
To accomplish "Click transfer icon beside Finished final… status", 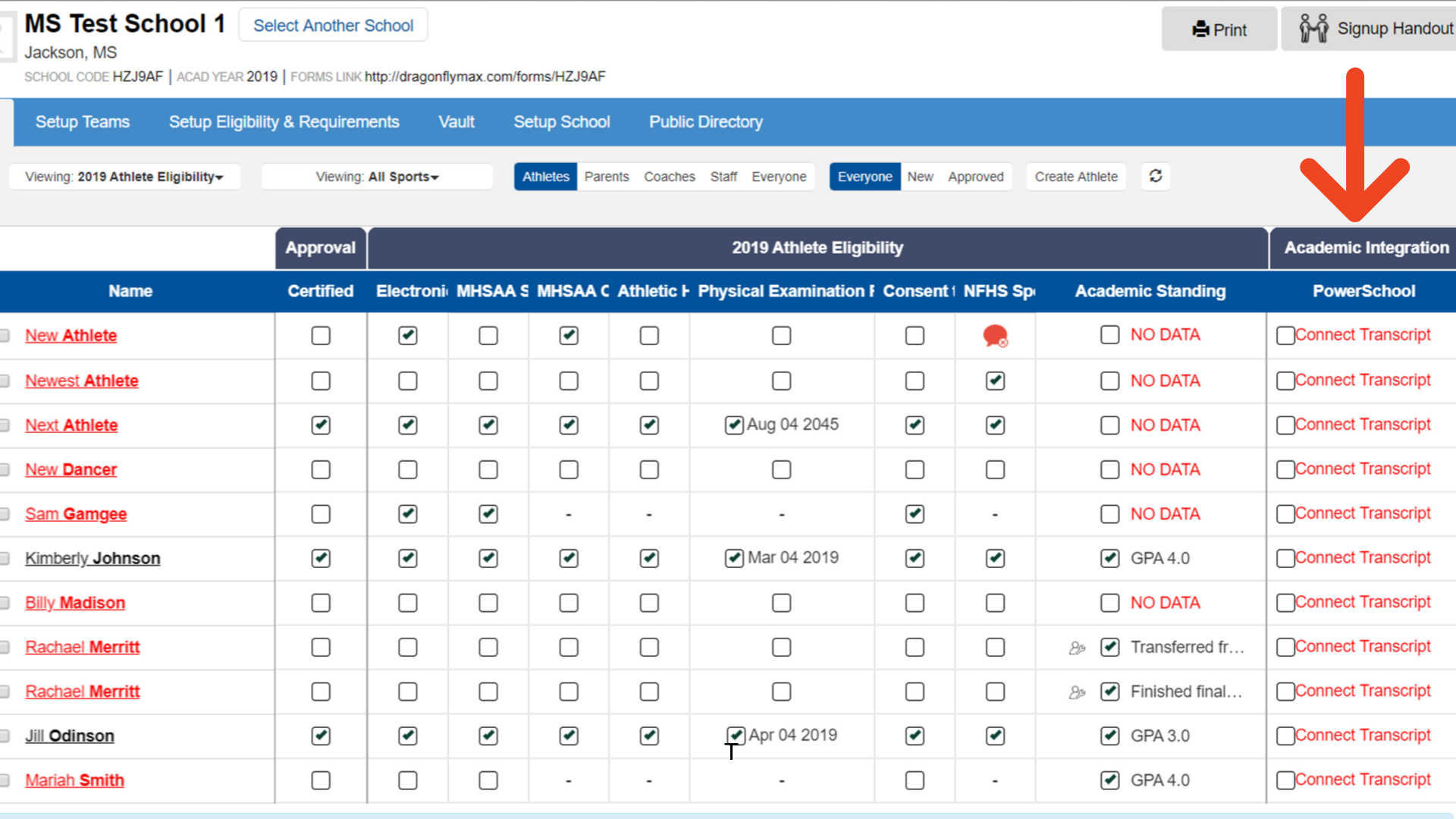I will (x=1077, y=692).
